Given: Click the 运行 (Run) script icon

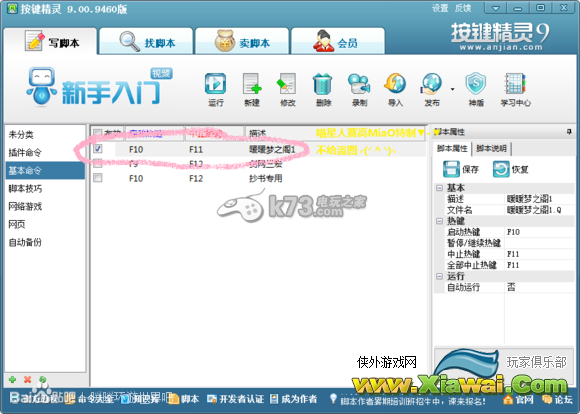Looking at the screenshot, I should click(x=215, y=84).
